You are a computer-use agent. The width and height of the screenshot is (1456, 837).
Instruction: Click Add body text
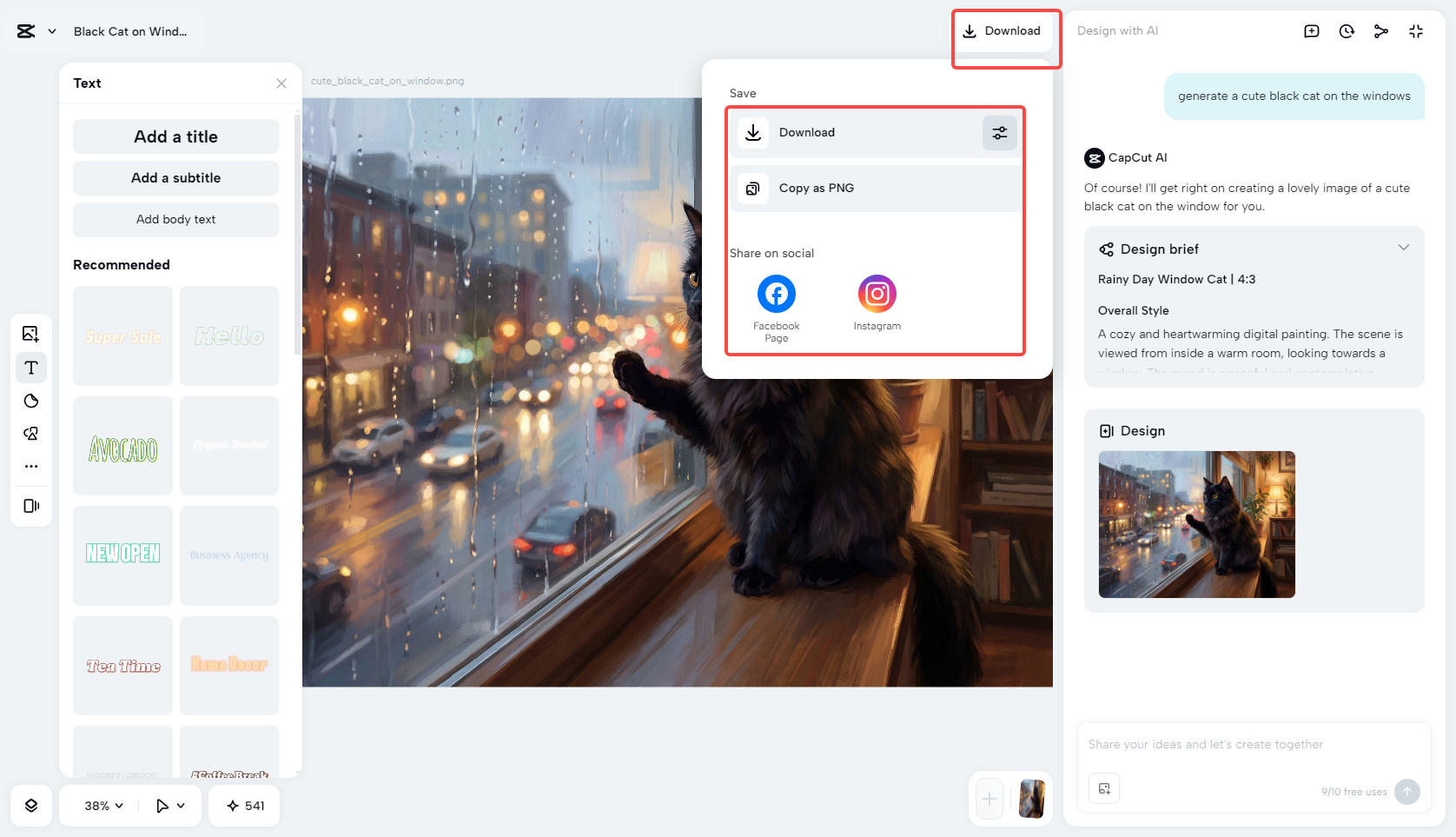(x=175, y=220)
